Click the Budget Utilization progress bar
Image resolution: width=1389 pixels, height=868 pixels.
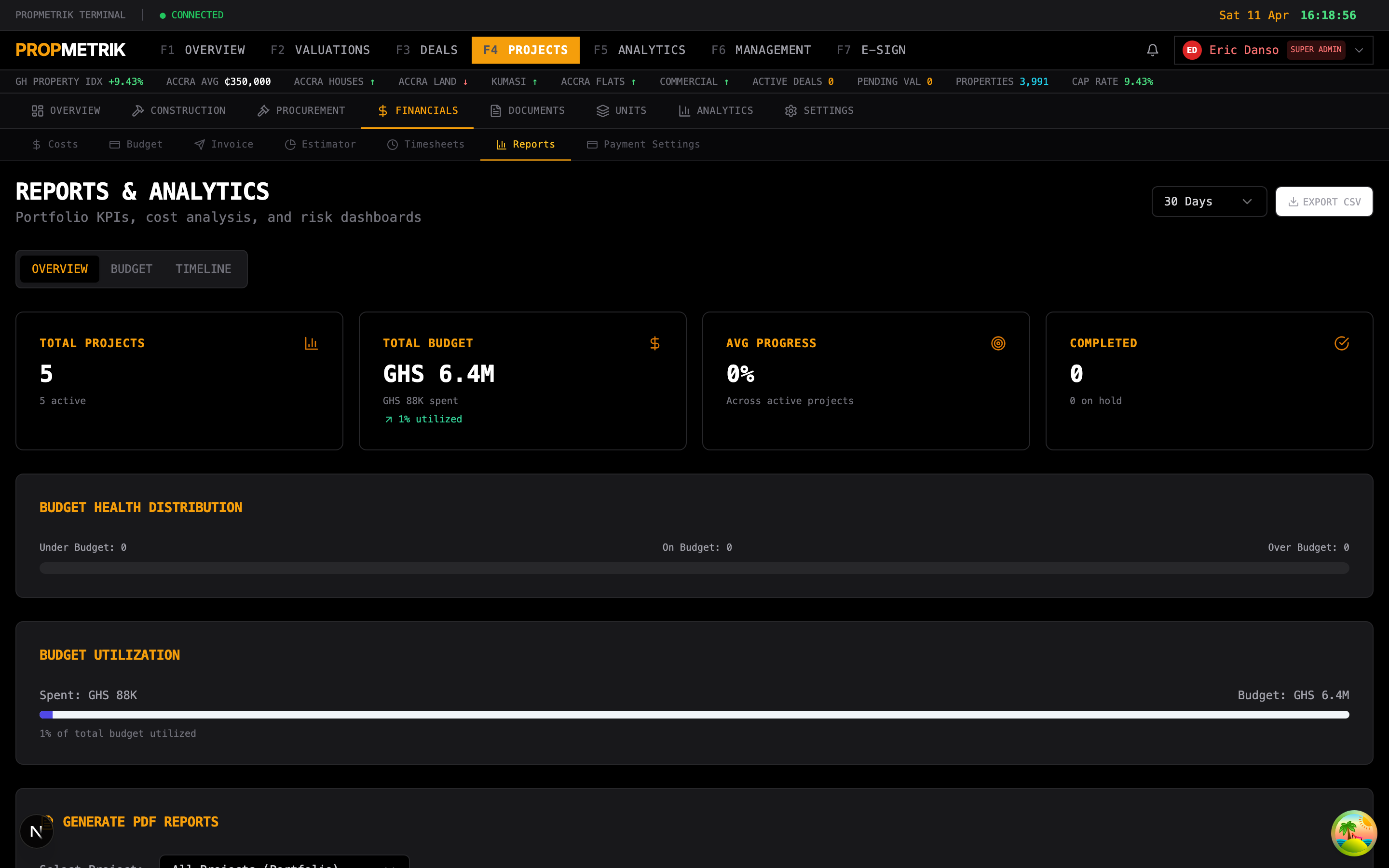click(x=694, y=715)
